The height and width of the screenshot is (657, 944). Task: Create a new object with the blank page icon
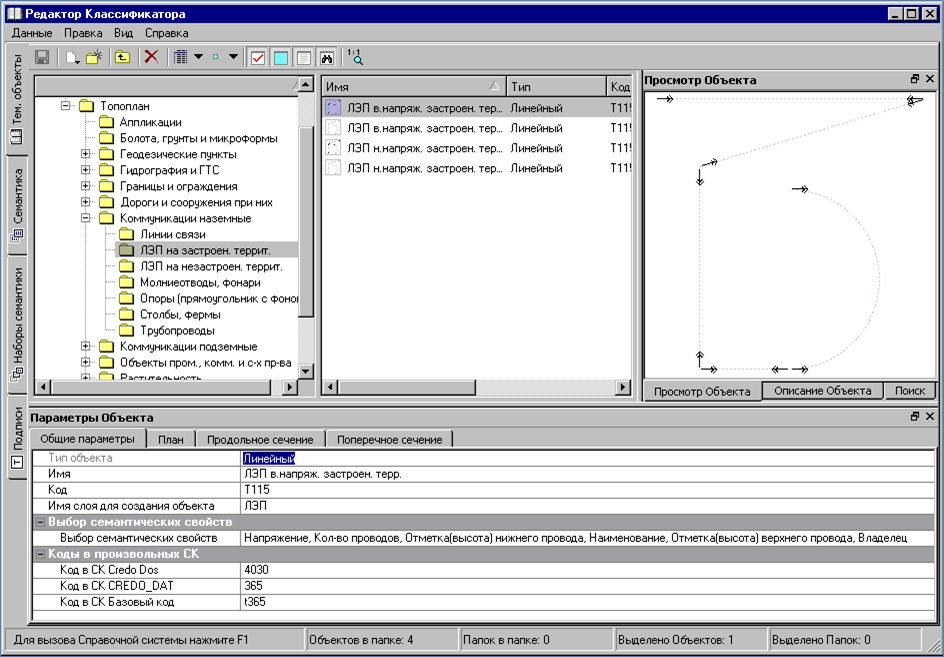click(x=72, y=57)
